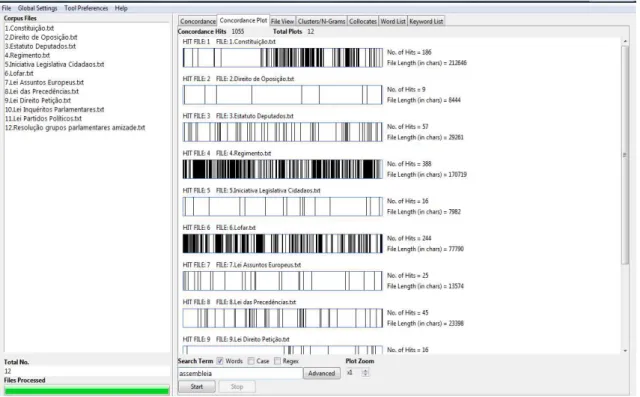This screenshot has height=397, width=640.
Task: Open the Keyword List tab
Action: point(426,21)
